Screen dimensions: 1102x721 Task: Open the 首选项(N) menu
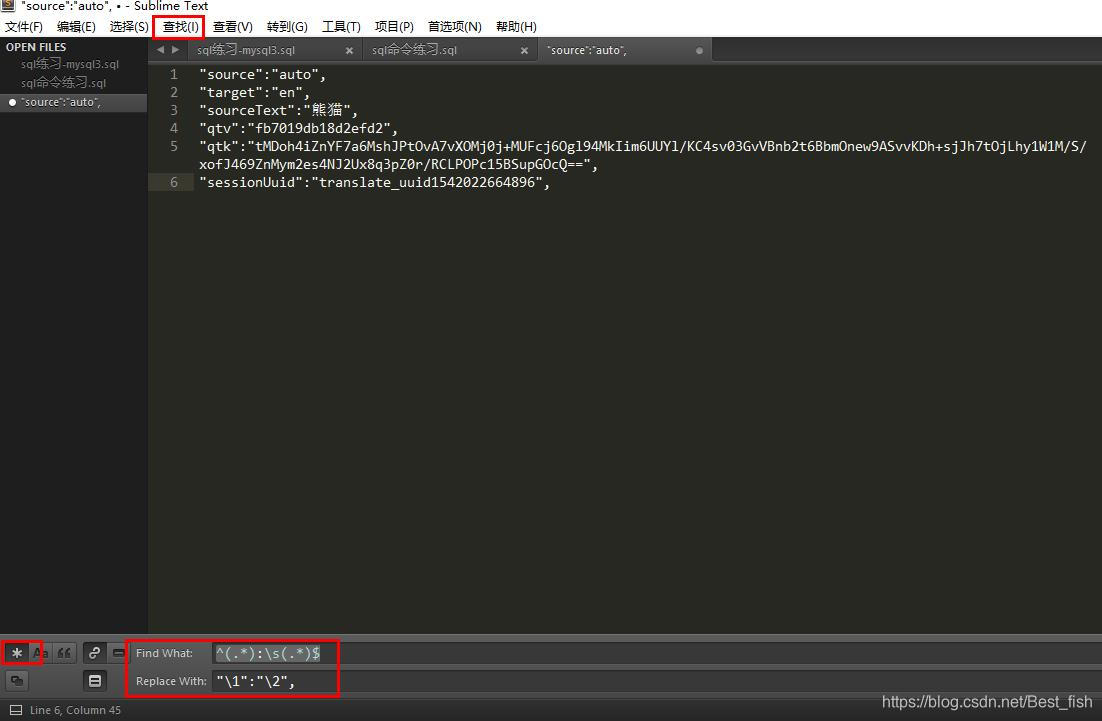(455, 27)
